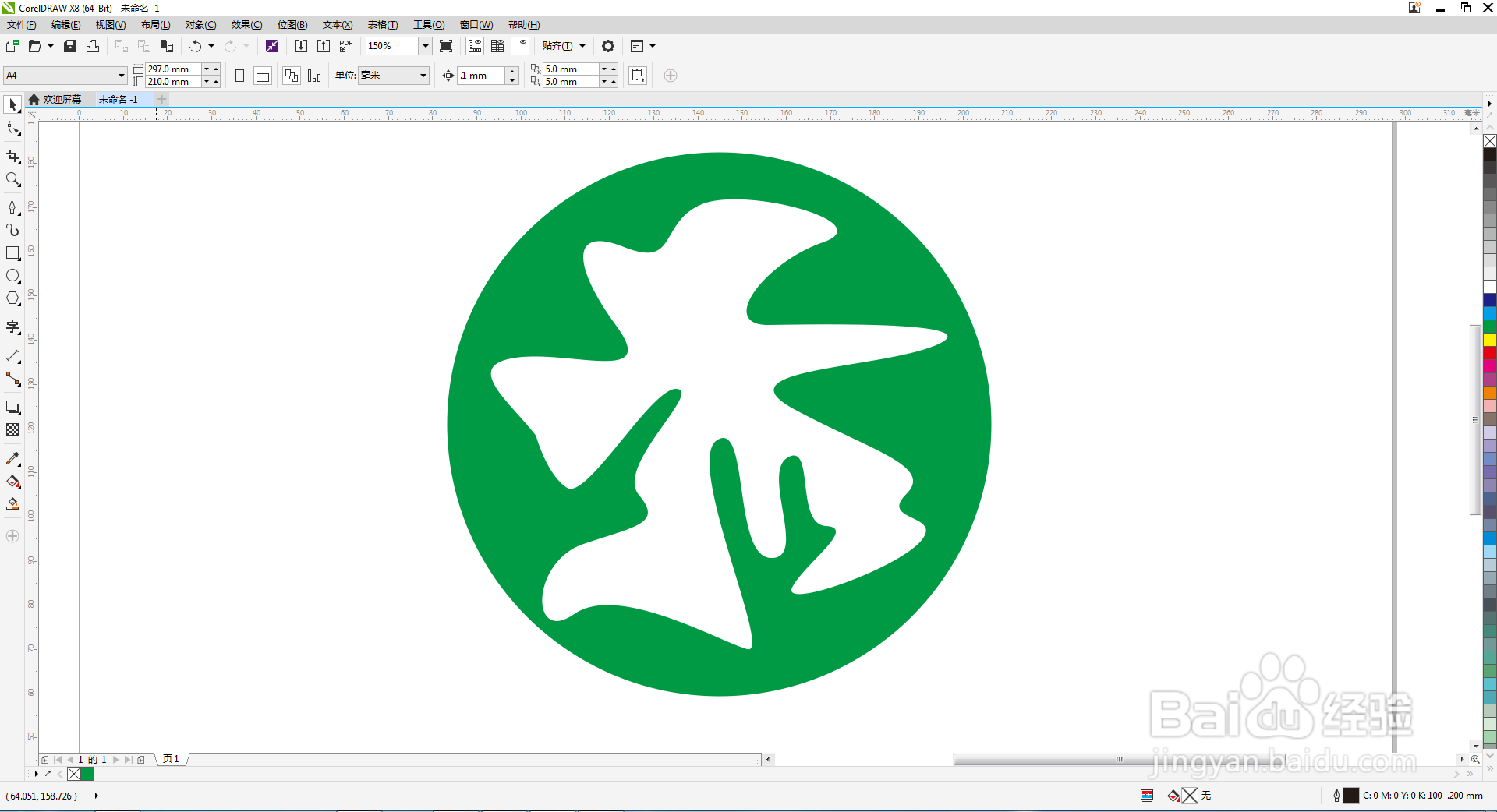Set page orientation to Landscape

tap(263, 76)
